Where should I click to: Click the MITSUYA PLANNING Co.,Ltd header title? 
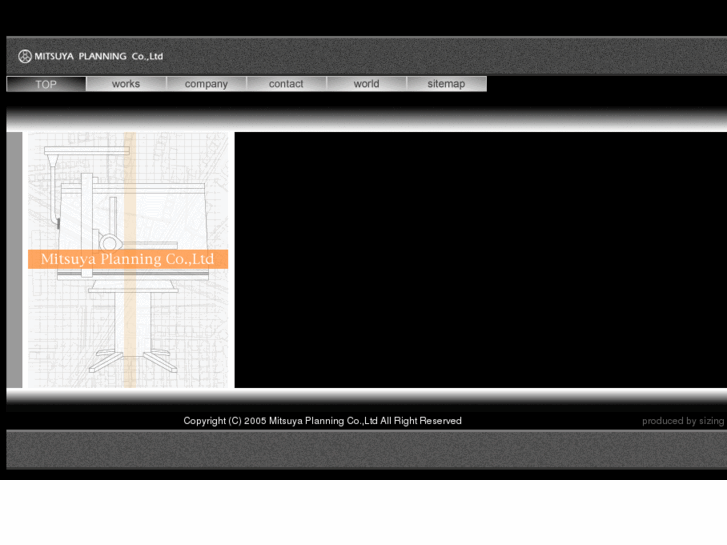(x=99, y=57)
